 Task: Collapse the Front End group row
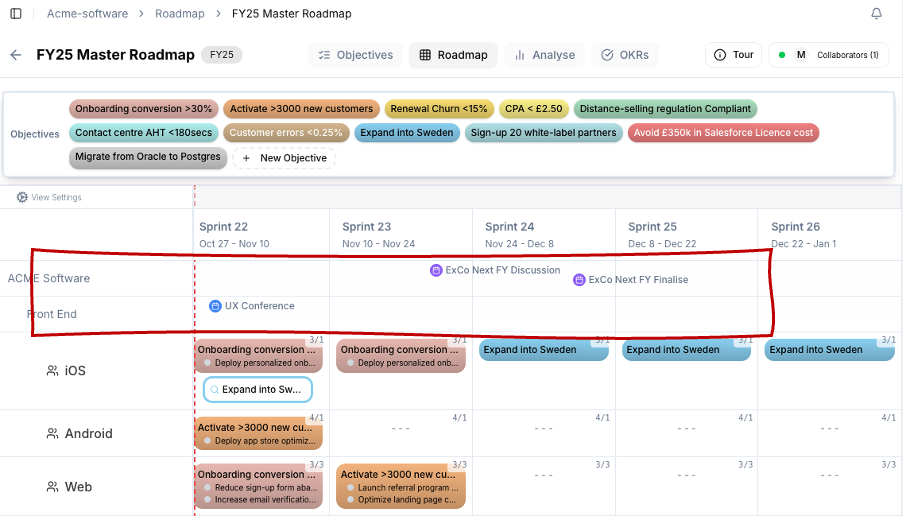pos(51,314)
